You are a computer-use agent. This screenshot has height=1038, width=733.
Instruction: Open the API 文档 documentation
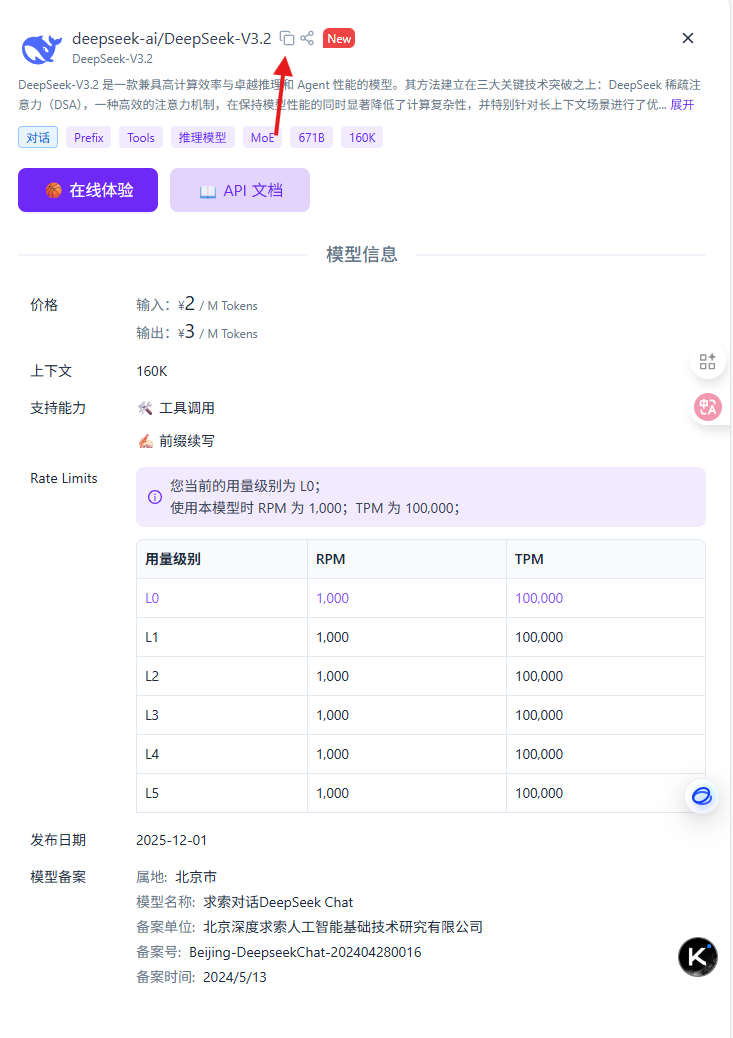pyautogui.click(x=240, y=189)
